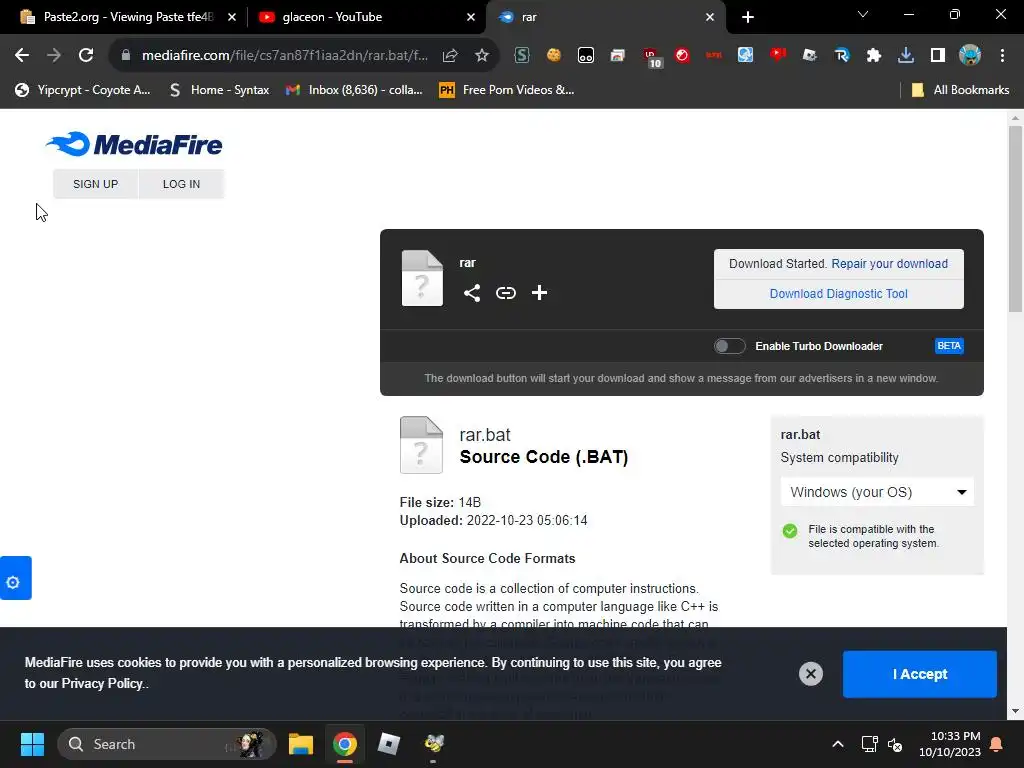
Task: Dismiss the cookie banner with X
Action: [810, 674]
